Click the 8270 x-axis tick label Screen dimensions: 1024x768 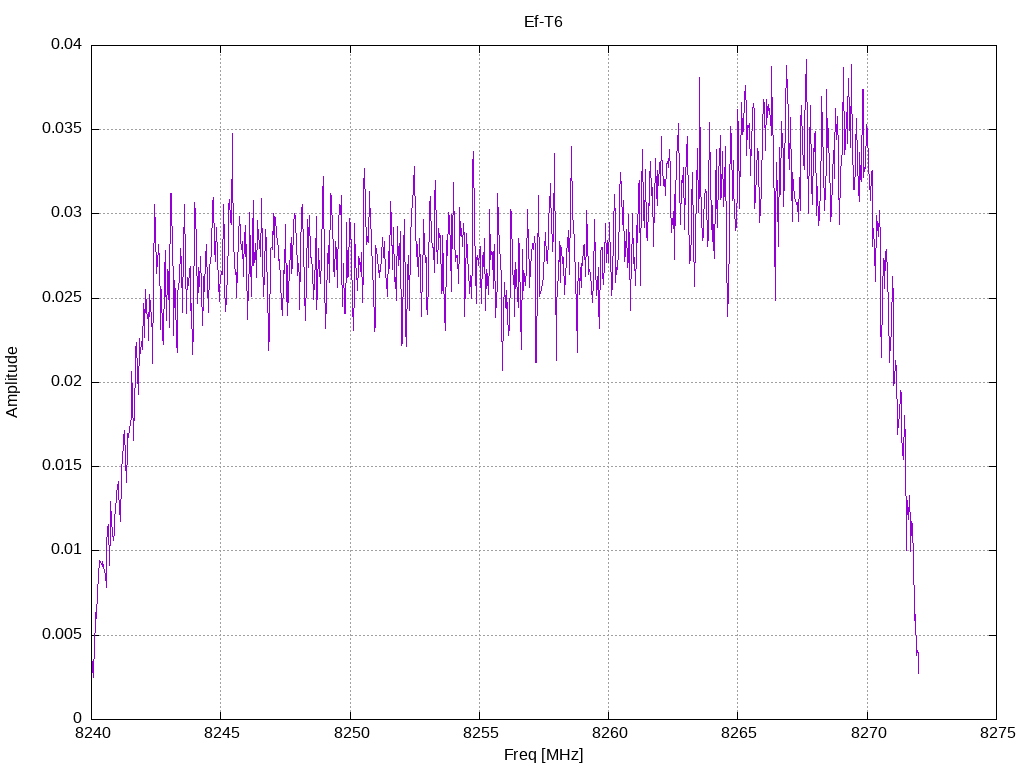(869, 733)
